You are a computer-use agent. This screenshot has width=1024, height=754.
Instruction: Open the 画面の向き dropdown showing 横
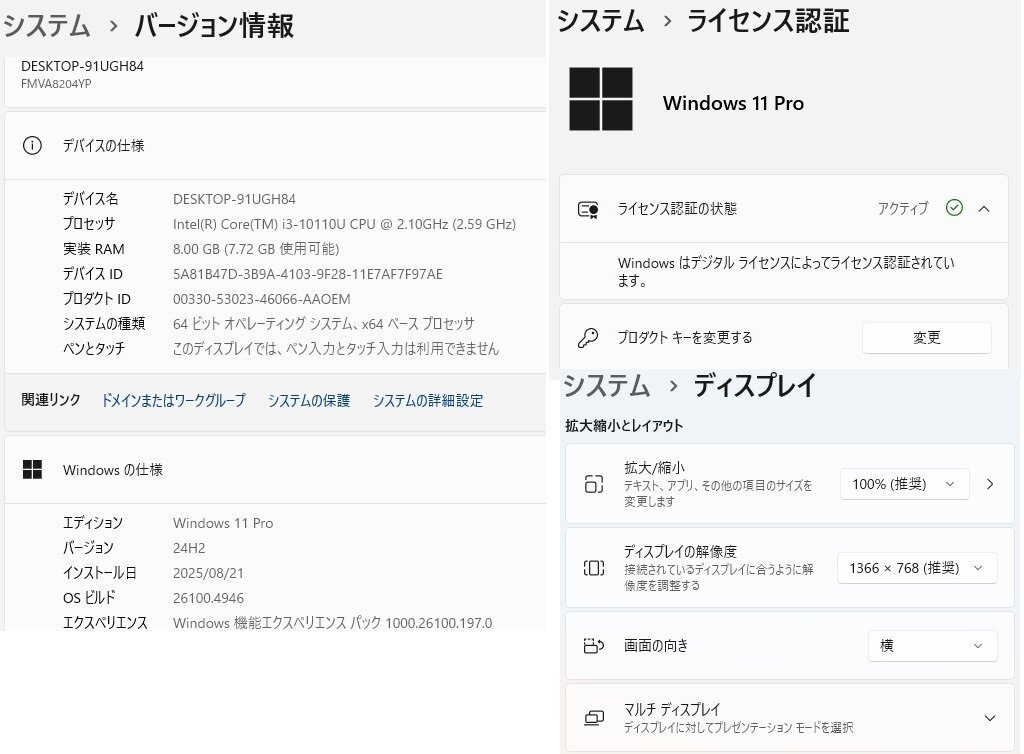coord(932,646)
